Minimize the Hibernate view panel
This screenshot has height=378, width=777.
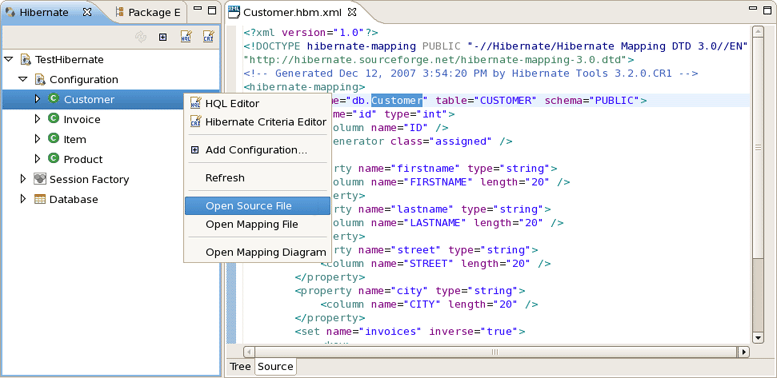coord(197,9)
